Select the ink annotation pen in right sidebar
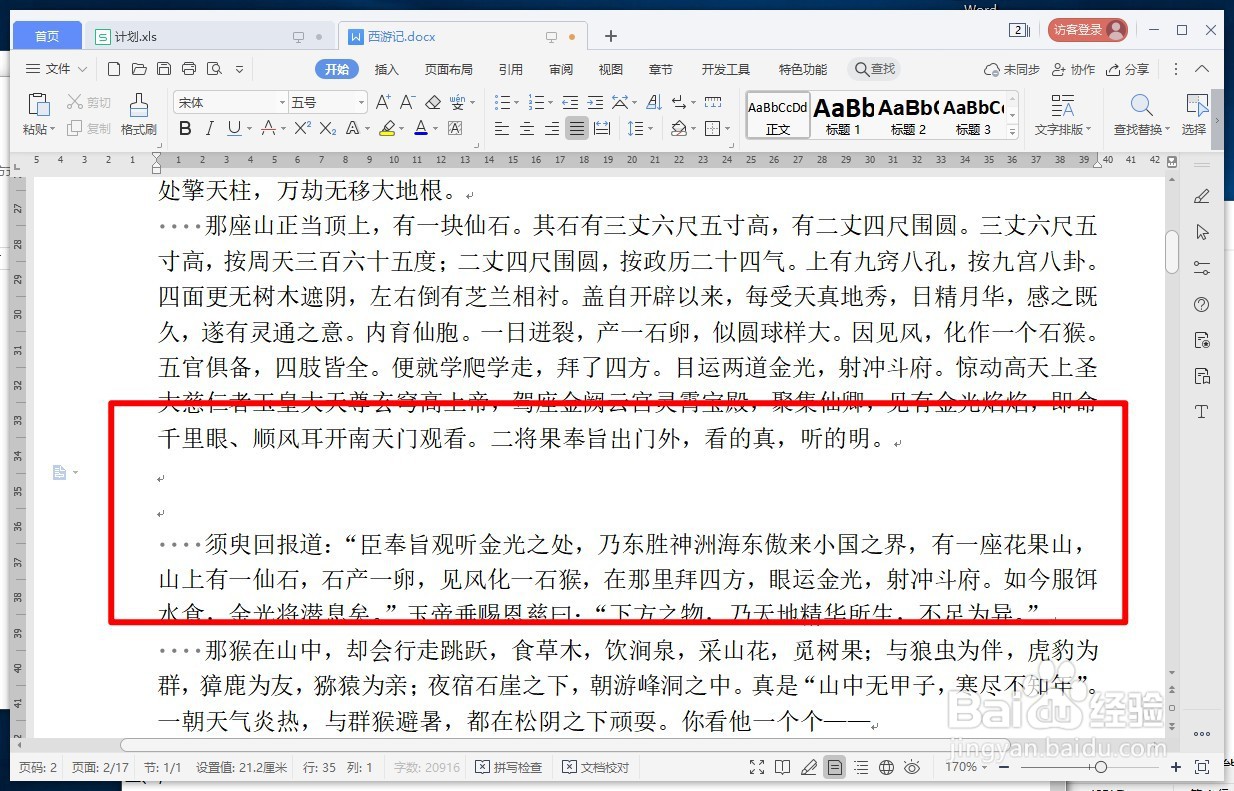The height and width of the screenshot is (791, 1234). point(1202,196)
